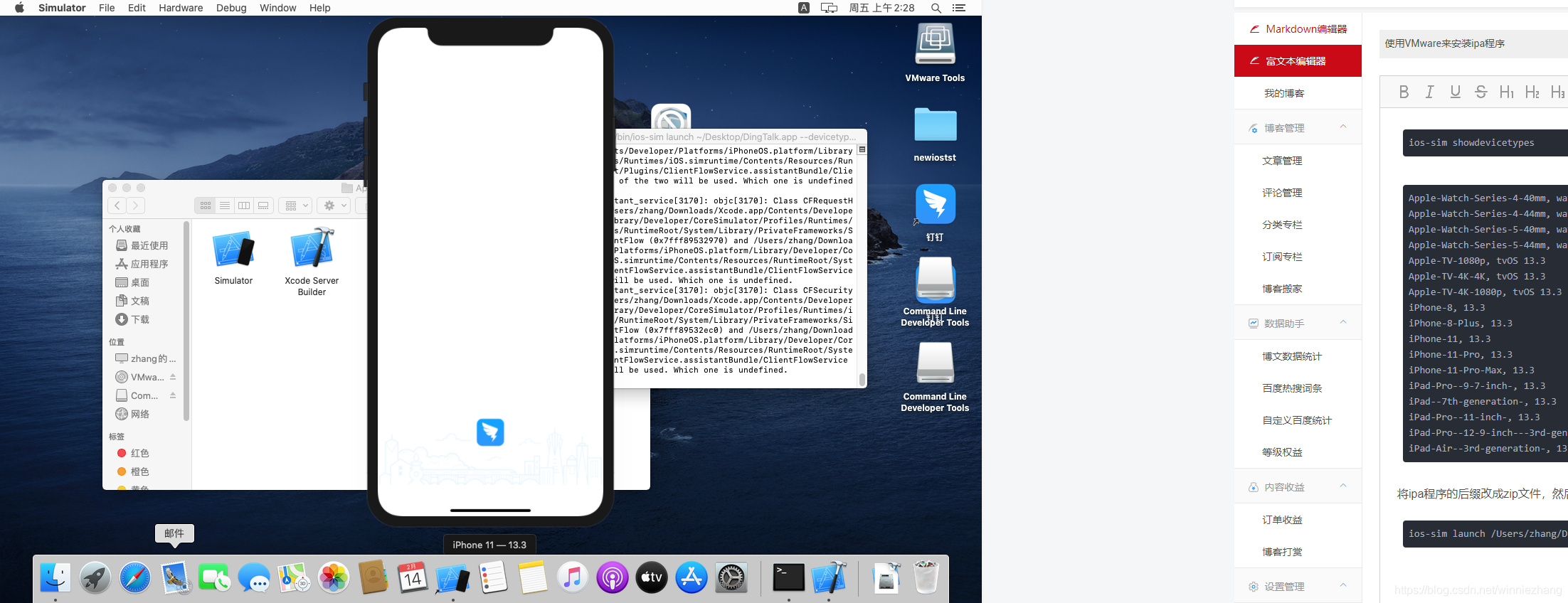Go back in Finder window

pyautogui.click(x=117, y=206)
